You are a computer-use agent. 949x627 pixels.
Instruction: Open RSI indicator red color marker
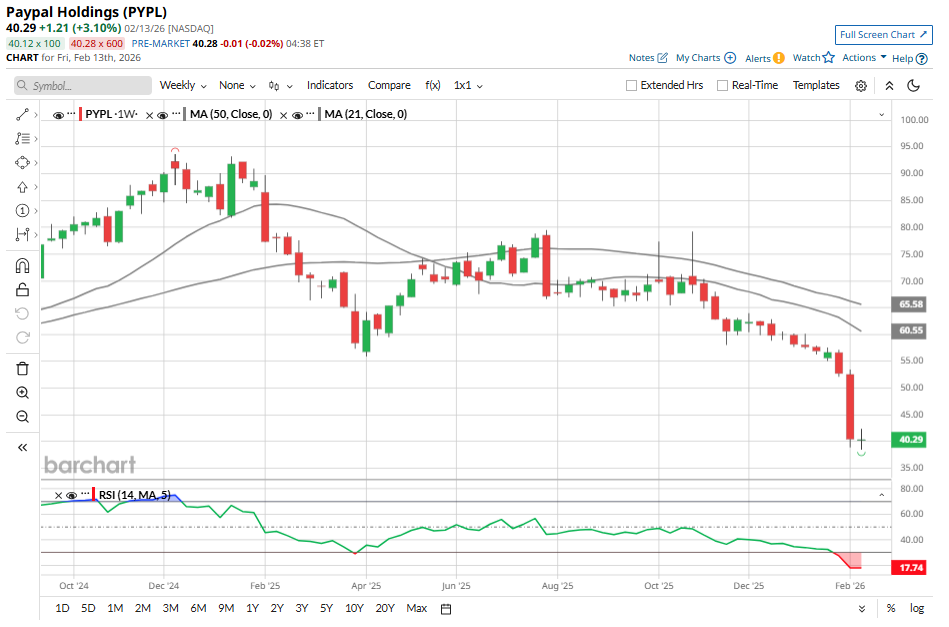(x=93, y=493)
